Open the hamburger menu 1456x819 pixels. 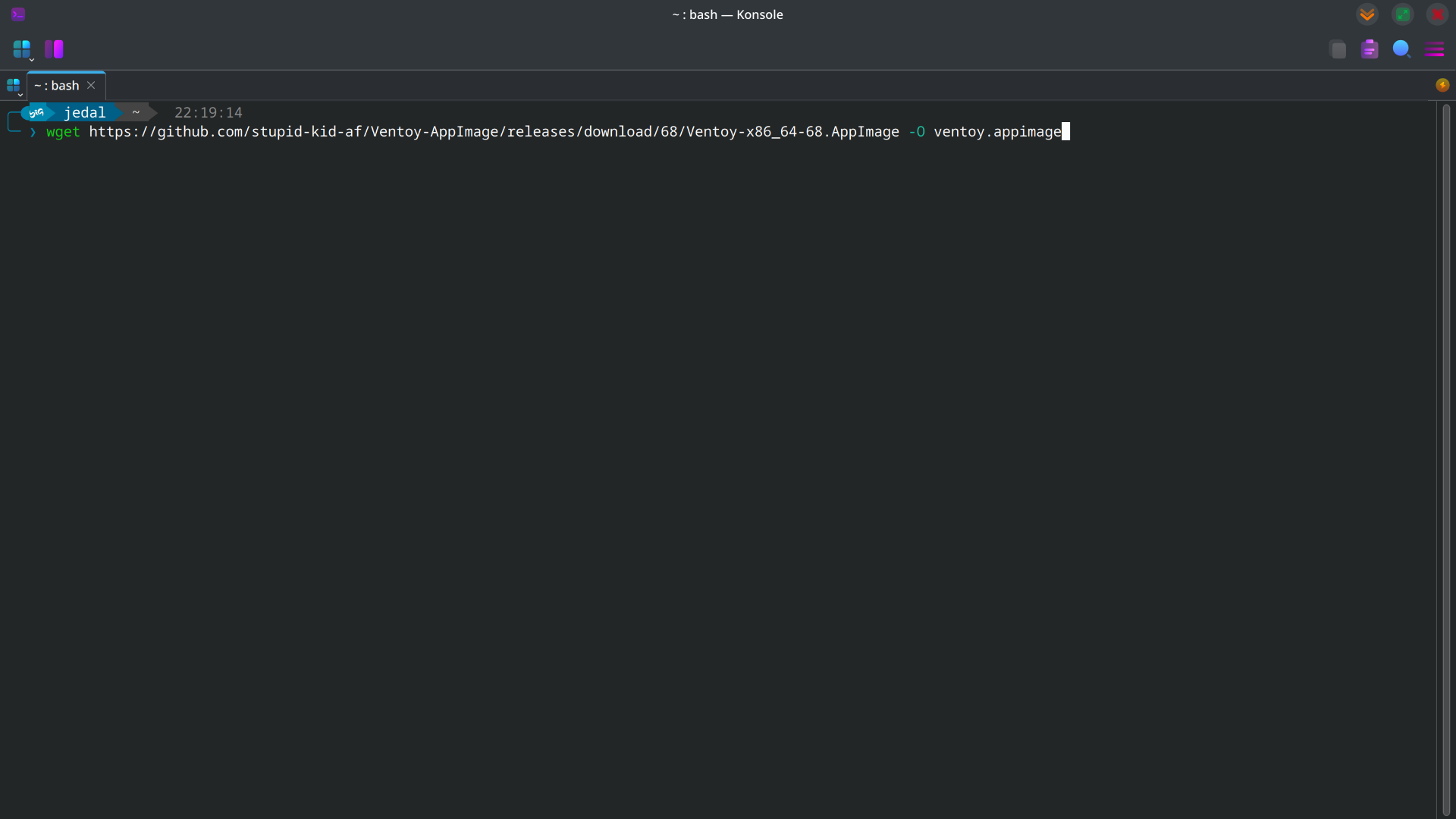click(1434, 49)
